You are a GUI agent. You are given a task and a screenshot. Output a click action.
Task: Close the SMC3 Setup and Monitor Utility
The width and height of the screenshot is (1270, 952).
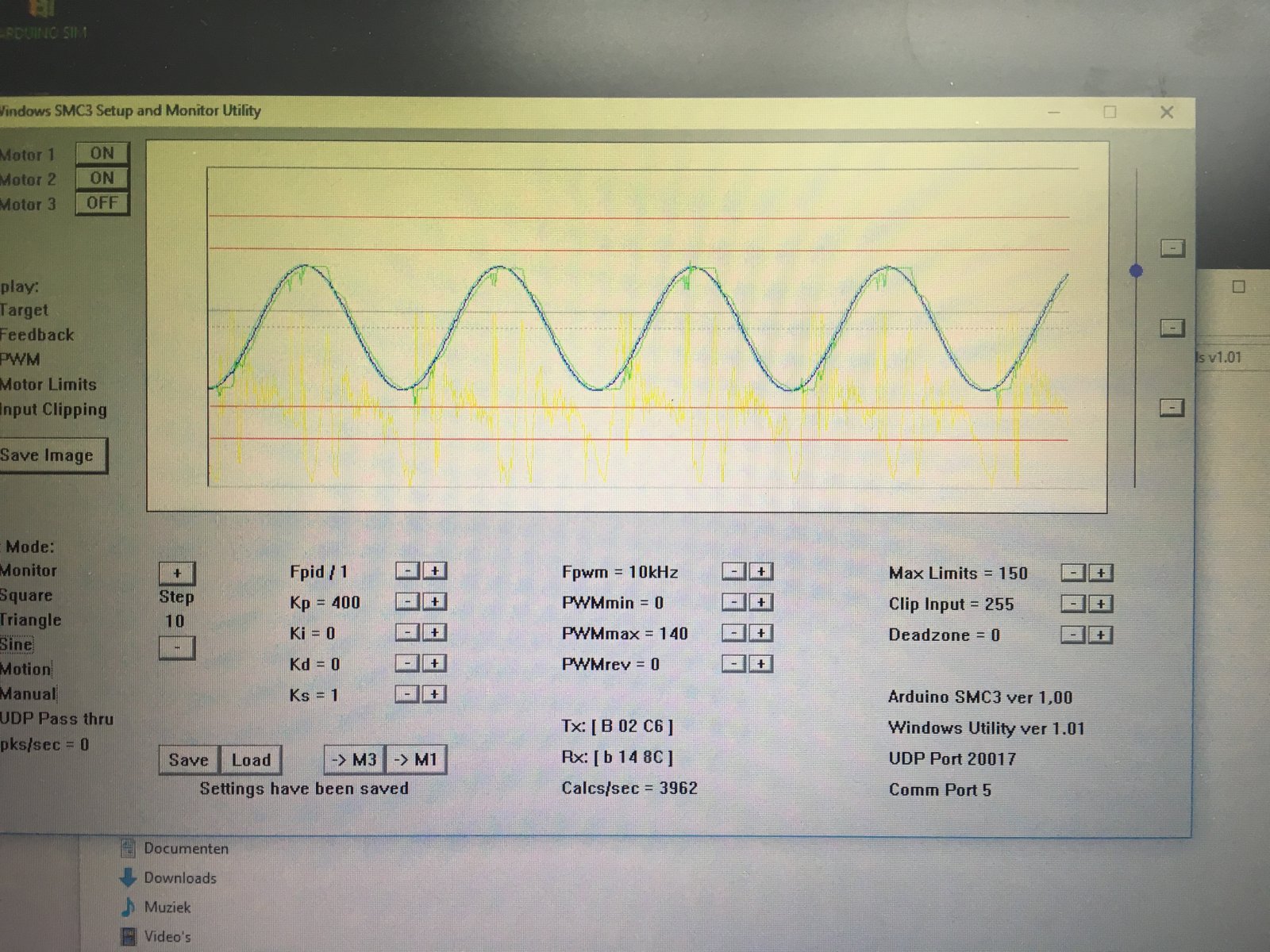[x=1167, y=112]
